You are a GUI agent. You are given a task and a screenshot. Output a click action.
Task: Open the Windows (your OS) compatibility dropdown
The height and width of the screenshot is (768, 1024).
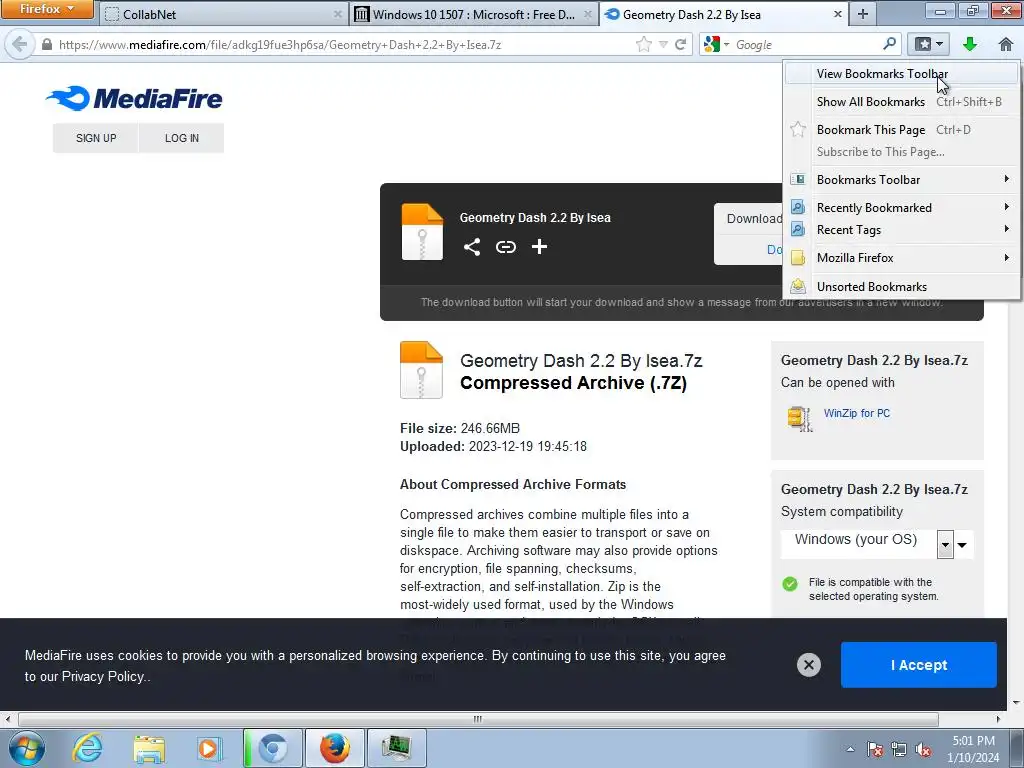coord(876,544)
